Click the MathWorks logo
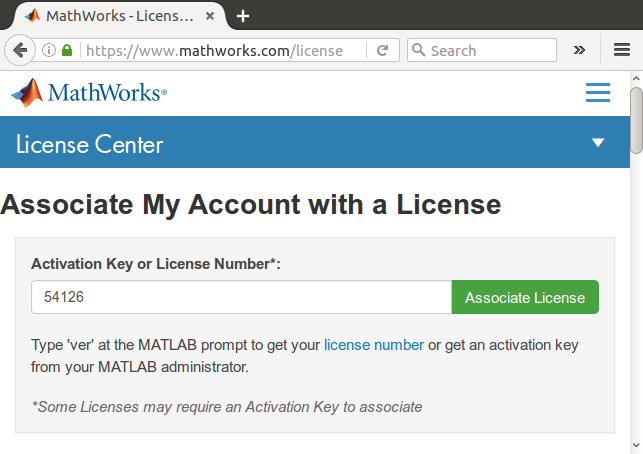 [x=89, y=93]
